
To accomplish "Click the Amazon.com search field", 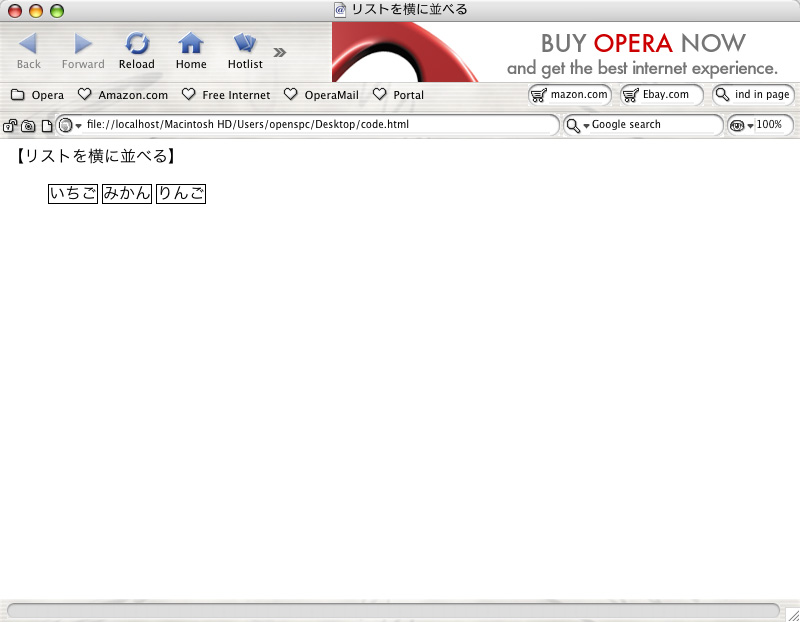I will coord(570,95).
